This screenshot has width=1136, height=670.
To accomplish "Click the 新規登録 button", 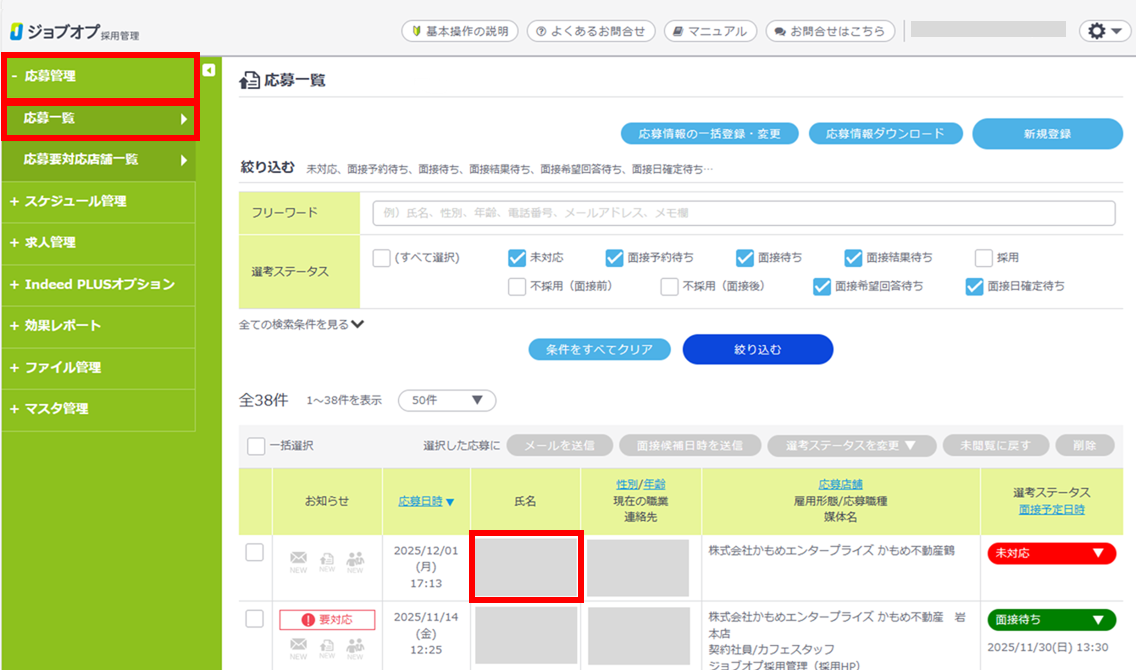I will [x=1046, y=133].
